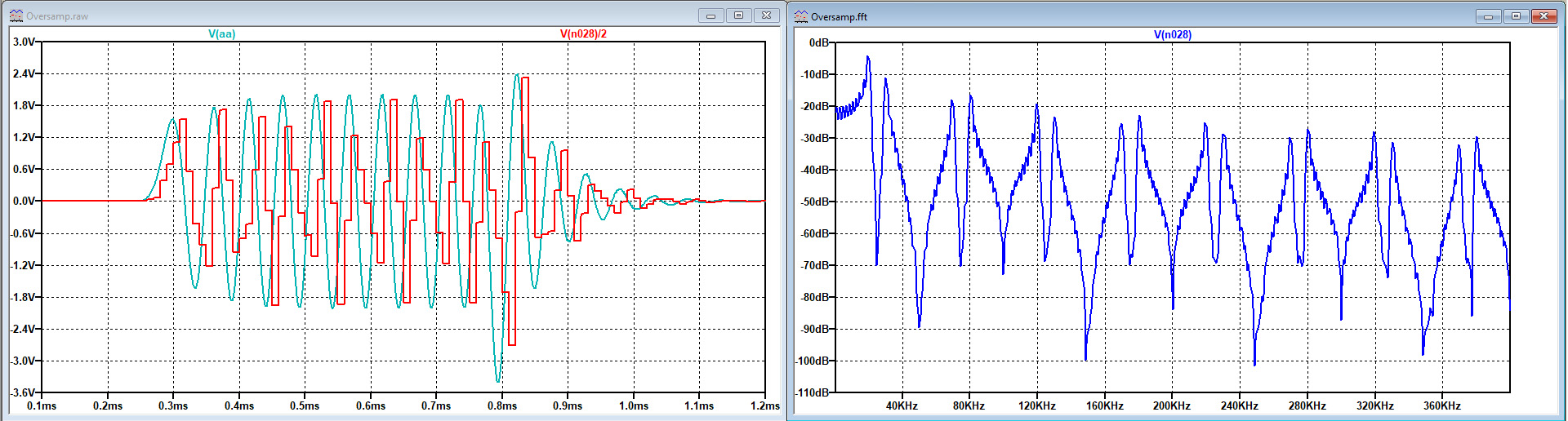Click the 120KHz frequency axis label
Viewport: 1568px width, 421px height.
tap(1036, 405)
